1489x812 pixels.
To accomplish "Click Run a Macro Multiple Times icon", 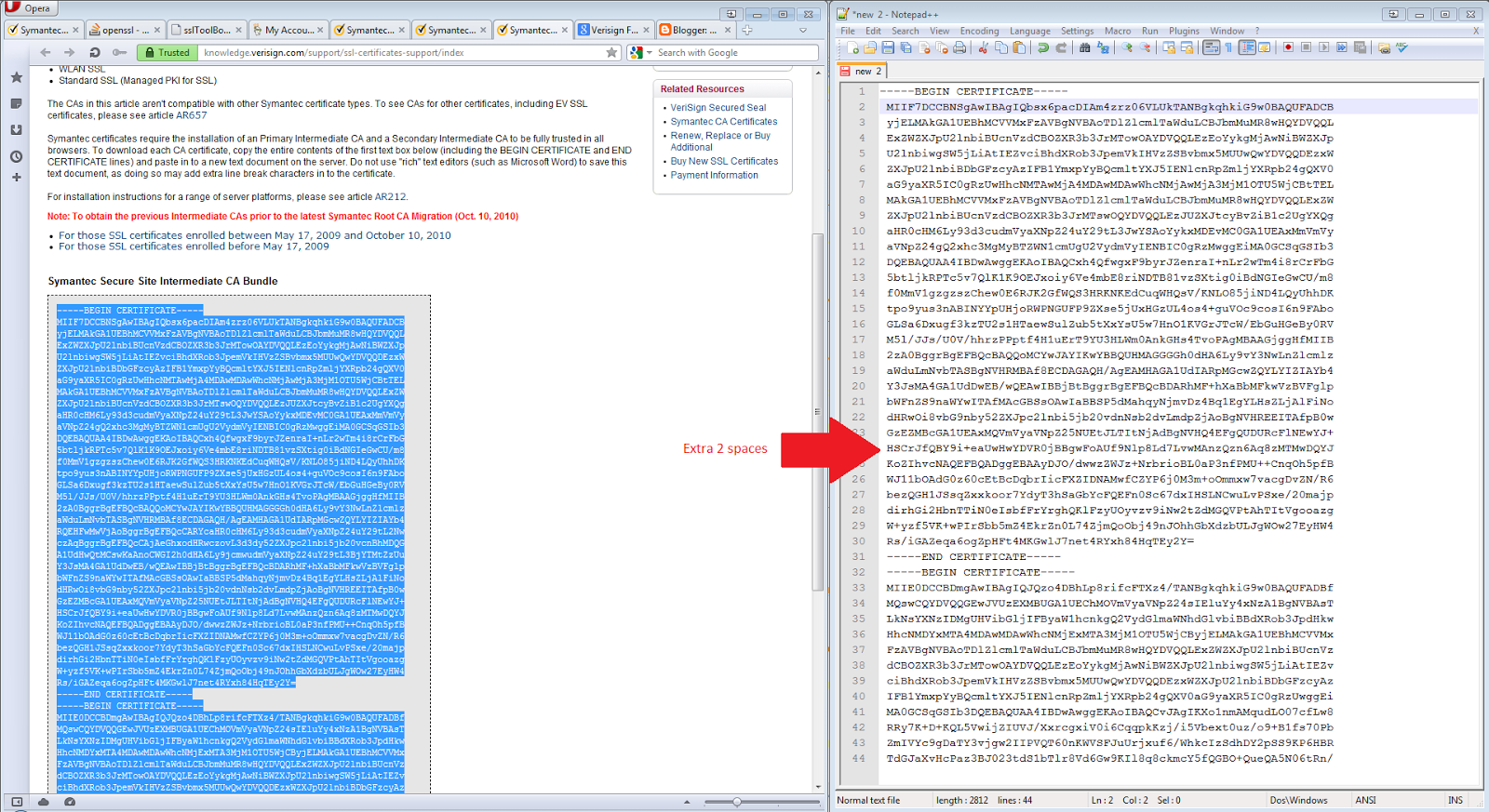I will 1341,47.
